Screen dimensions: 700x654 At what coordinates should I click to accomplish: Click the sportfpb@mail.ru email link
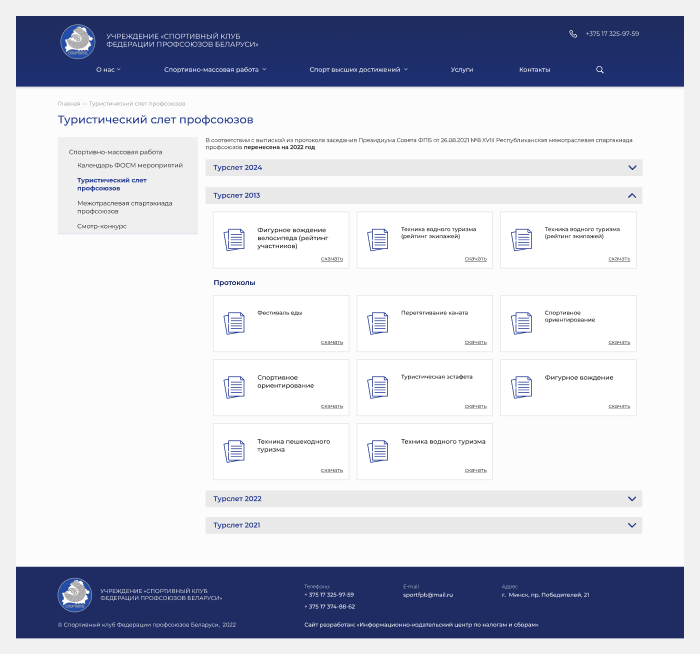(x=428, y=595)
